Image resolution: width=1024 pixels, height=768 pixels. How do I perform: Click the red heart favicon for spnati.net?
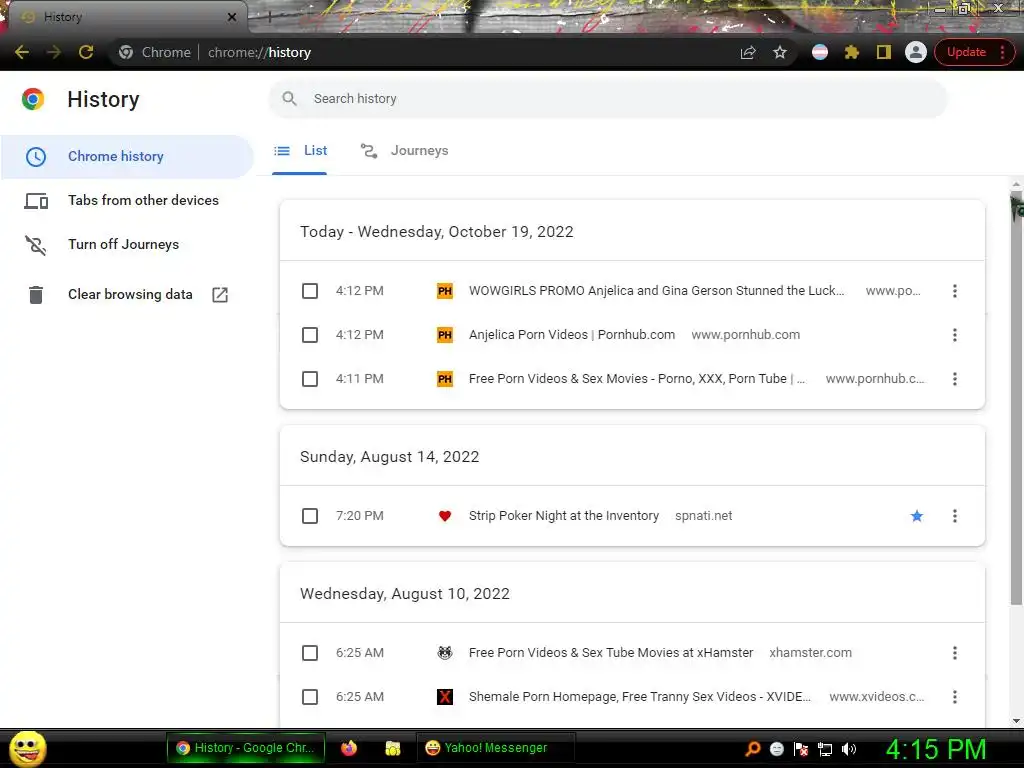(445, 516)
